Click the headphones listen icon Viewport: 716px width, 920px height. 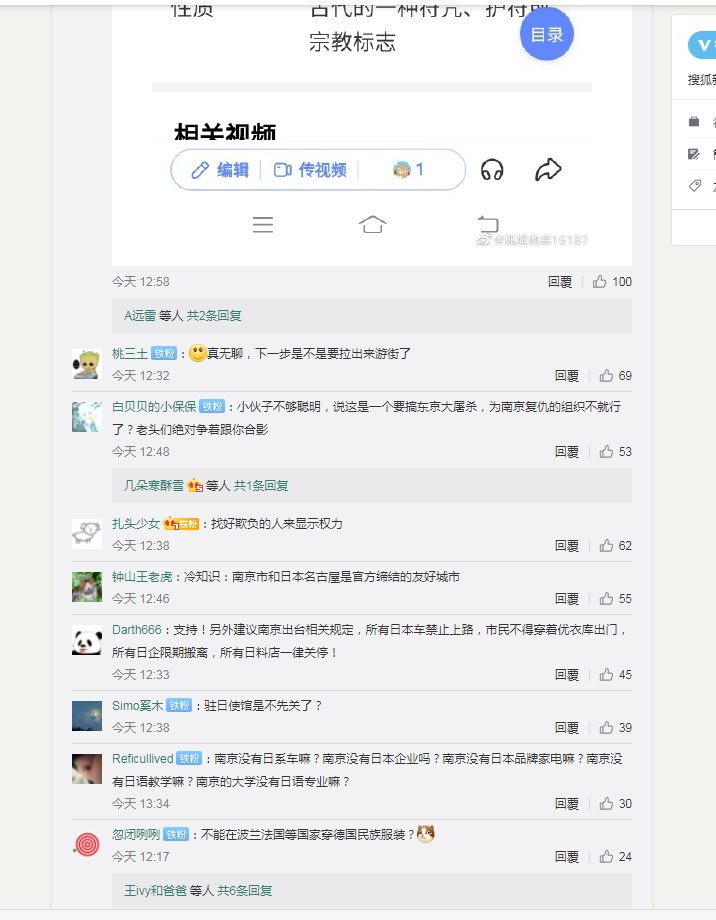click(491, 170)
